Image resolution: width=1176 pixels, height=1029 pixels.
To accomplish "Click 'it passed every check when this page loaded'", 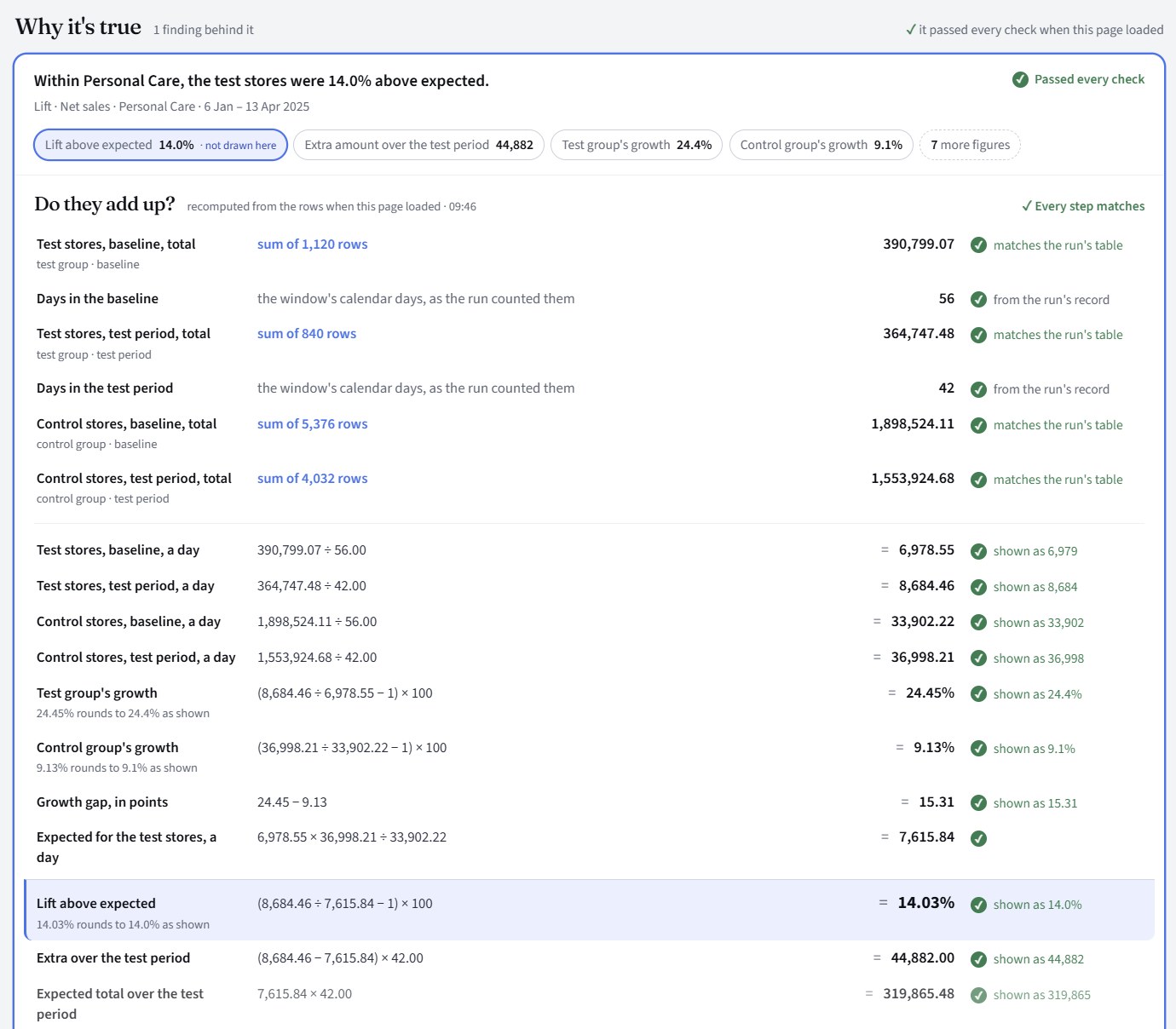I will coord(1035,30).
